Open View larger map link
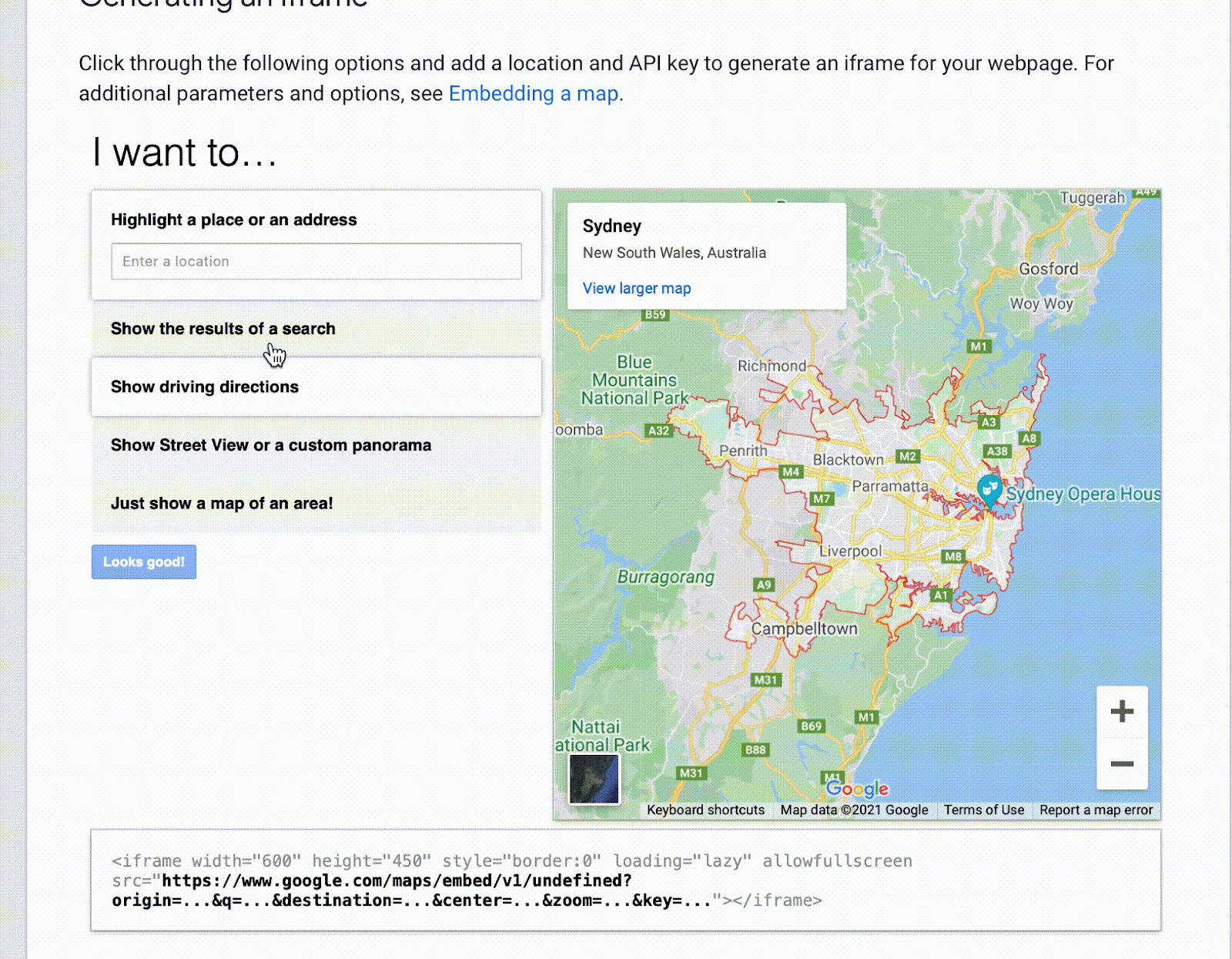This screenshot has height=959, width=1232. pos(637,288)
